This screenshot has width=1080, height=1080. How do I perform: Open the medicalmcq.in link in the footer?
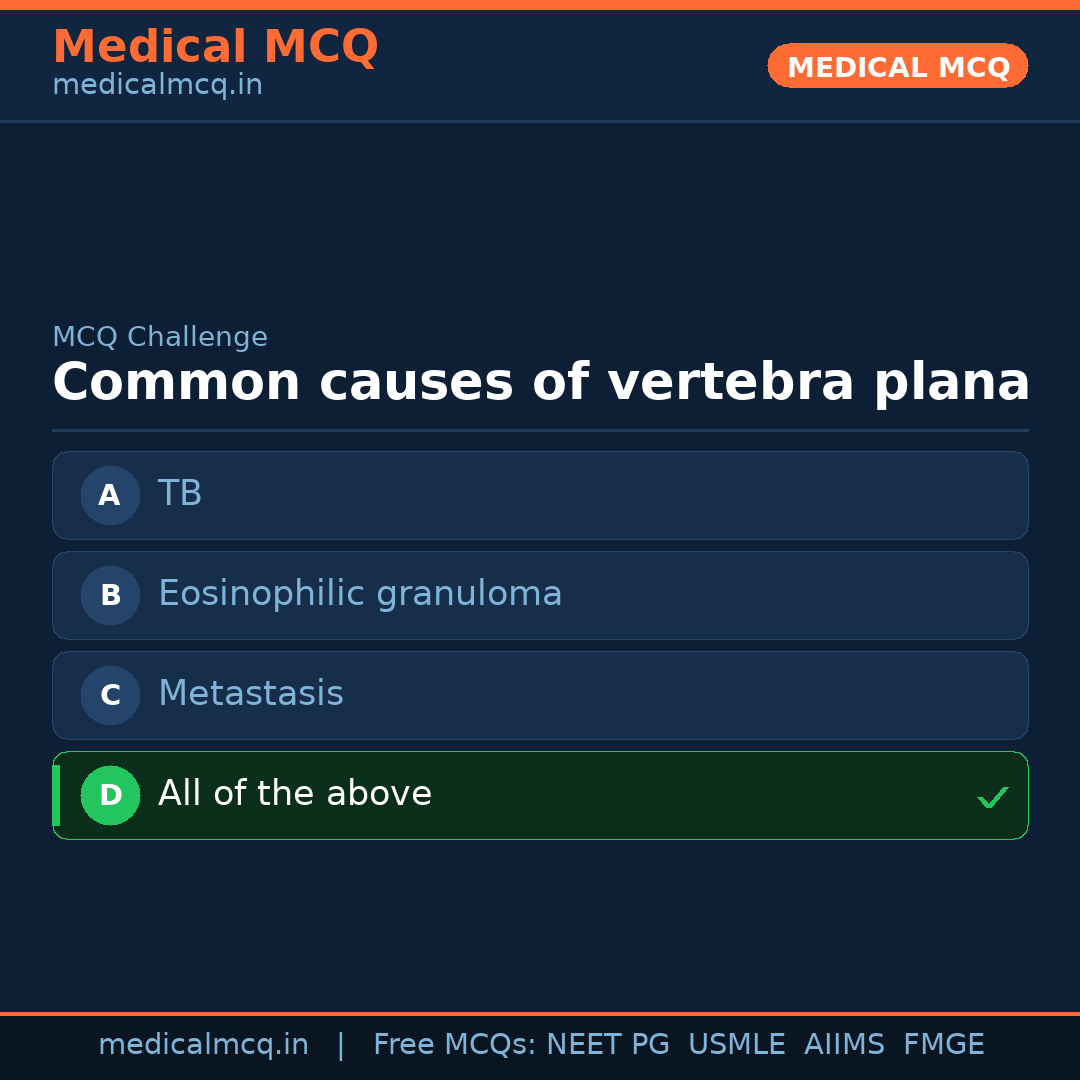[203, 1045]
